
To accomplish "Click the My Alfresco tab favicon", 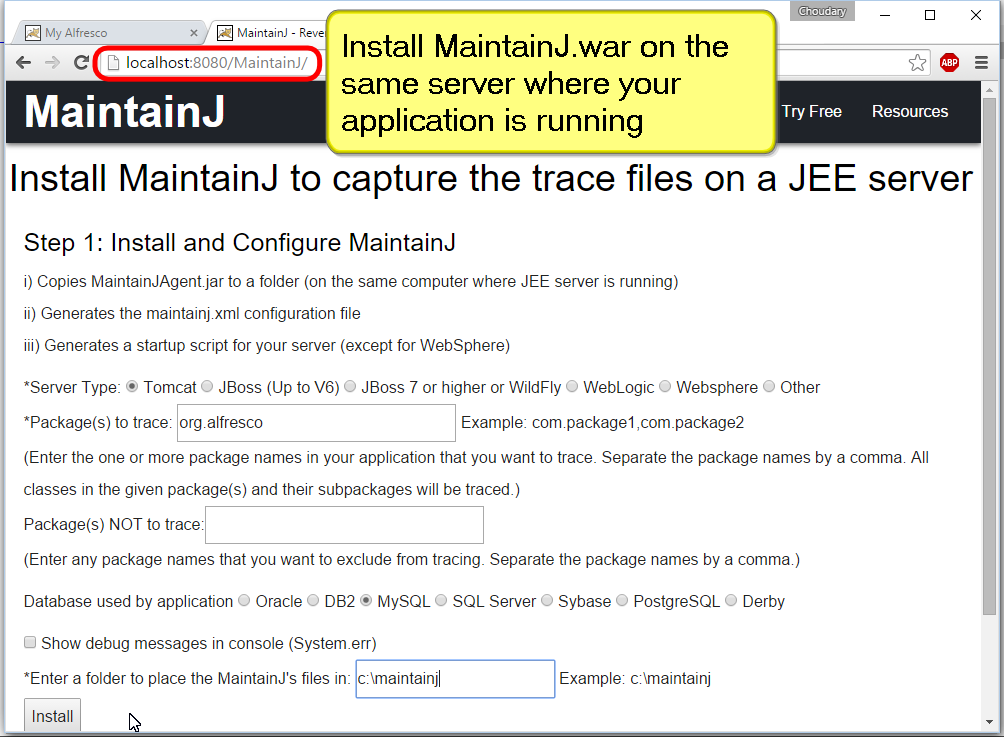I will pyautogui.click(x=33, y=33).
